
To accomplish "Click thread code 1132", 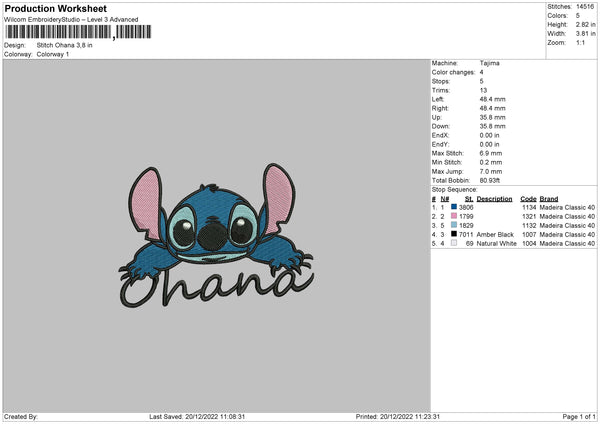I will click(x=529, y=225).
